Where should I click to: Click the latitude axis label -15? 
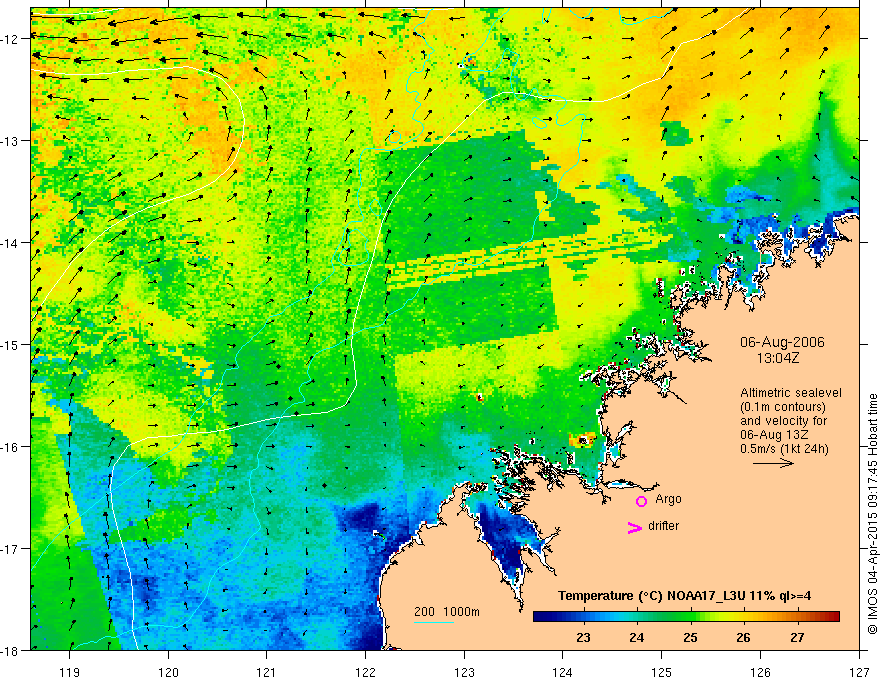pos(10,345)
